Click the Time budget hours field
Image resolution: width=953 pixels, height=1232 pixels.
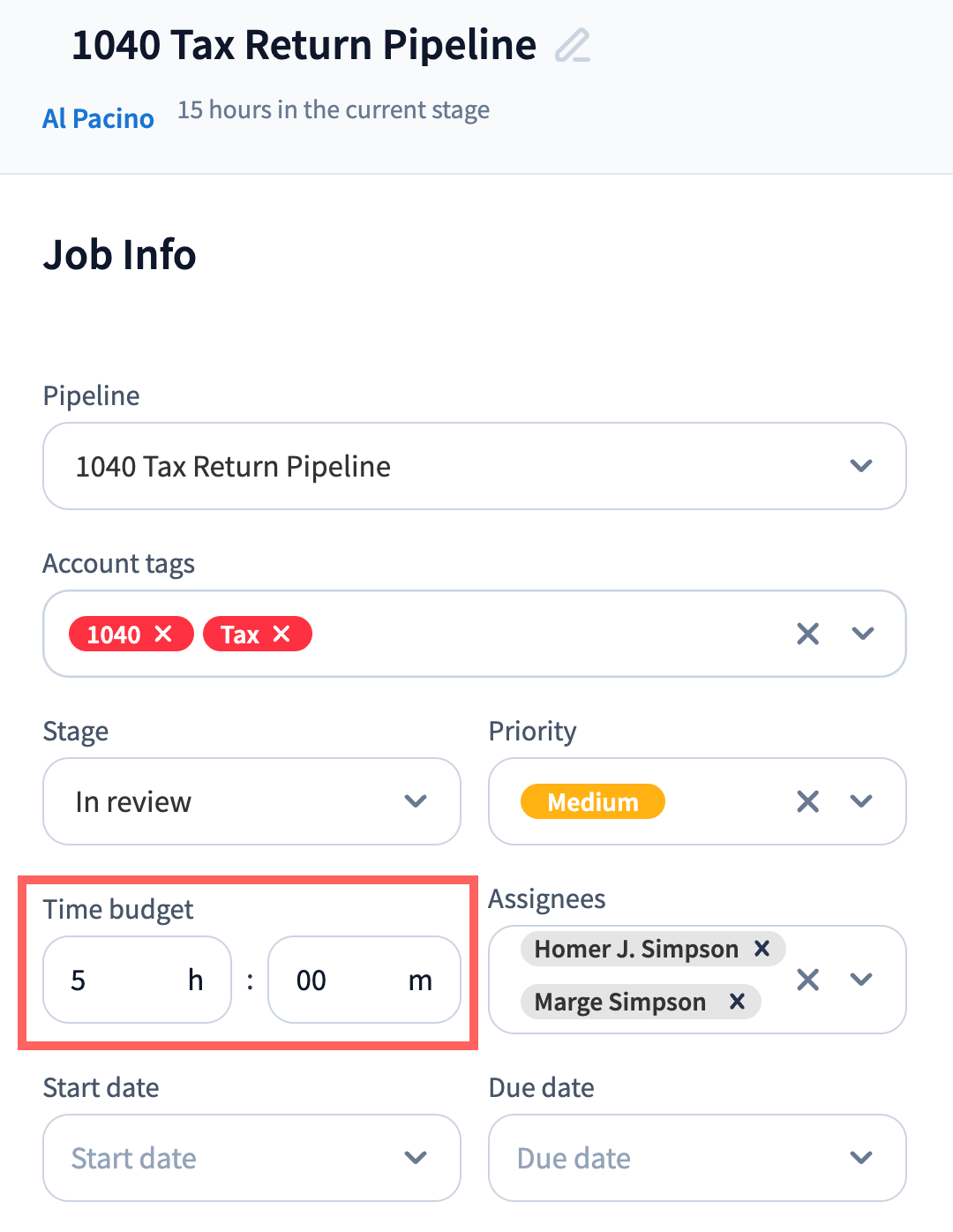(124, 980)
